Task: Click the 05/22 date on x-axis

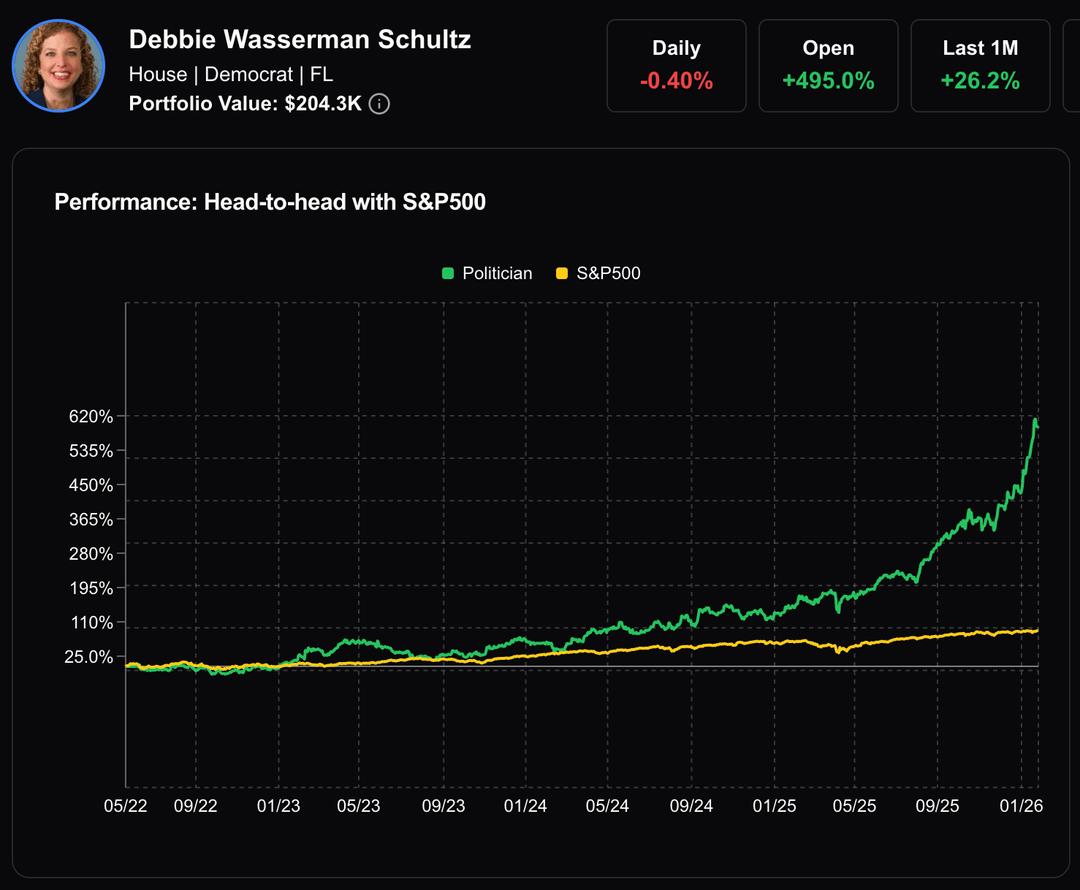Action: 126,805
